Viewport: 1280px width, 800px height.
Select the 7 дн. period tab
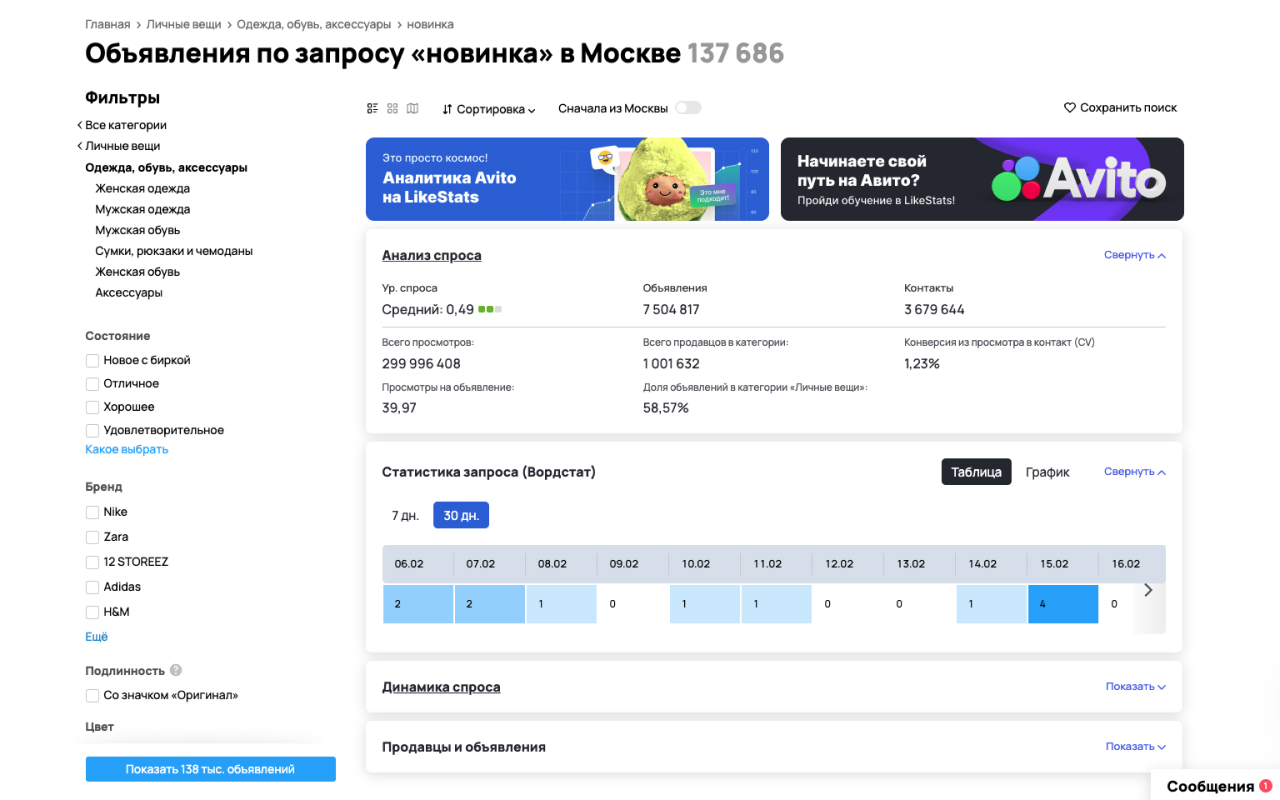pos(404,514)
